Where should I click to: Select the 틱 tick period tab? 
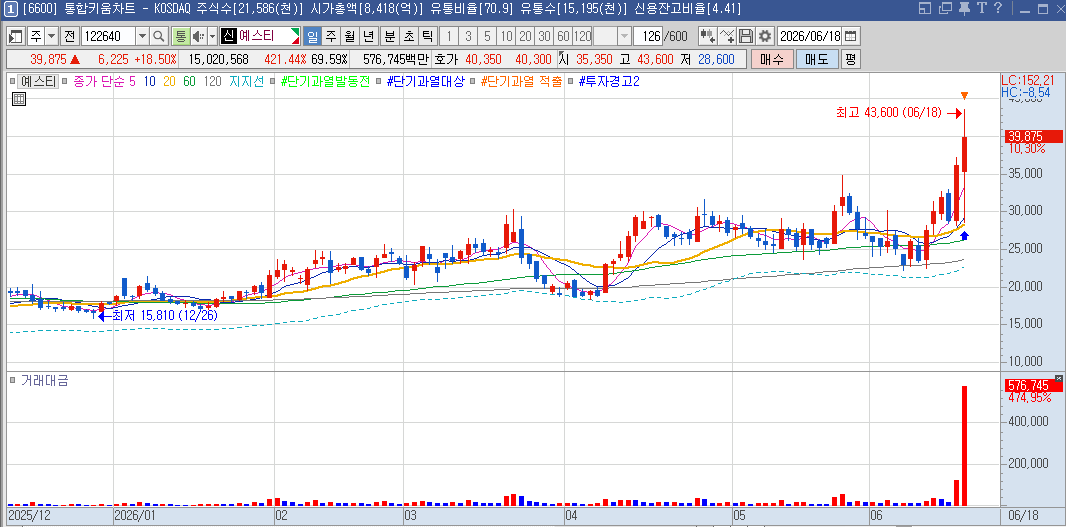427,36
